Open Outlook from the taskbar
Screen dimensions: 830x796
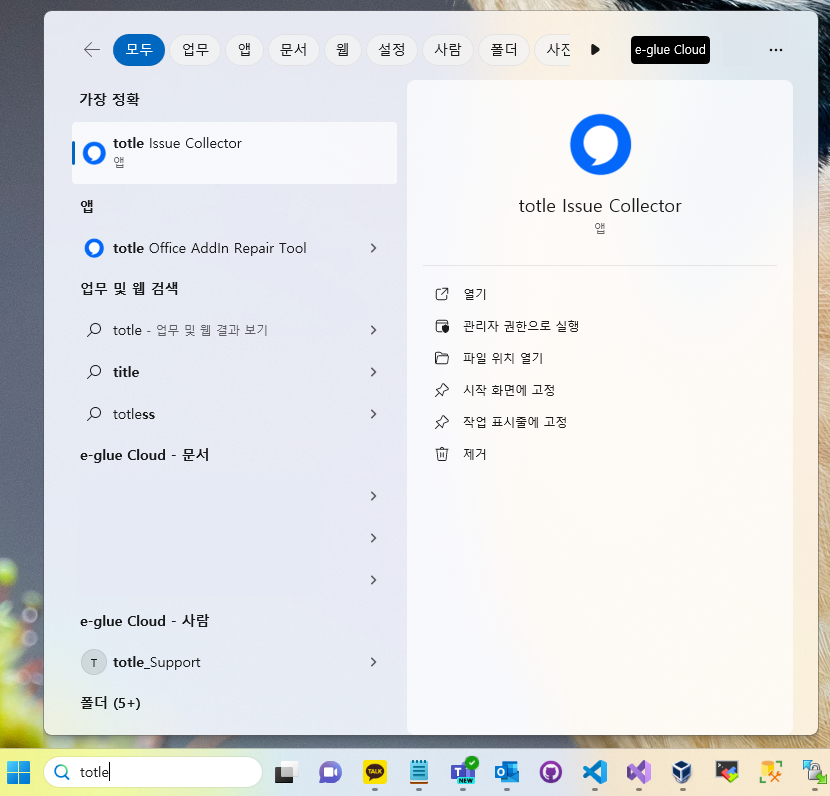tap(507, 772)
